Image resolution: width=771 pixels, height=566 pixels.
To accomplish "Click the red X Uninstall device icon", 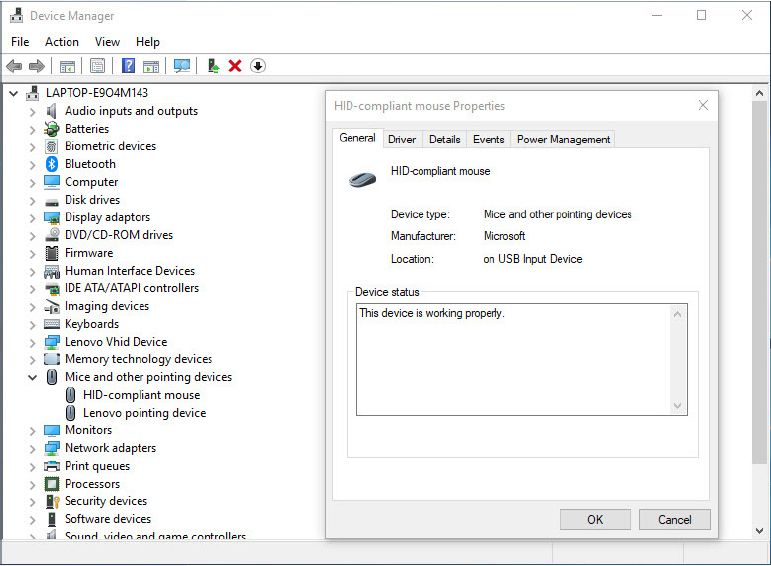I will point(235,66).
